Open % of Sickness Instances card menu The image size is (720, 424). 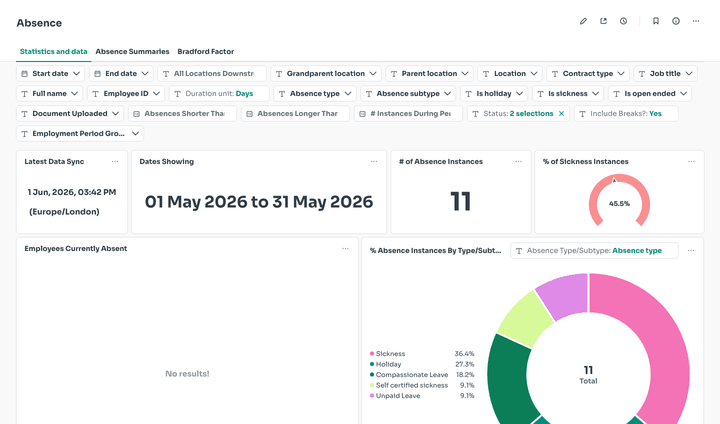coord(692,162)
